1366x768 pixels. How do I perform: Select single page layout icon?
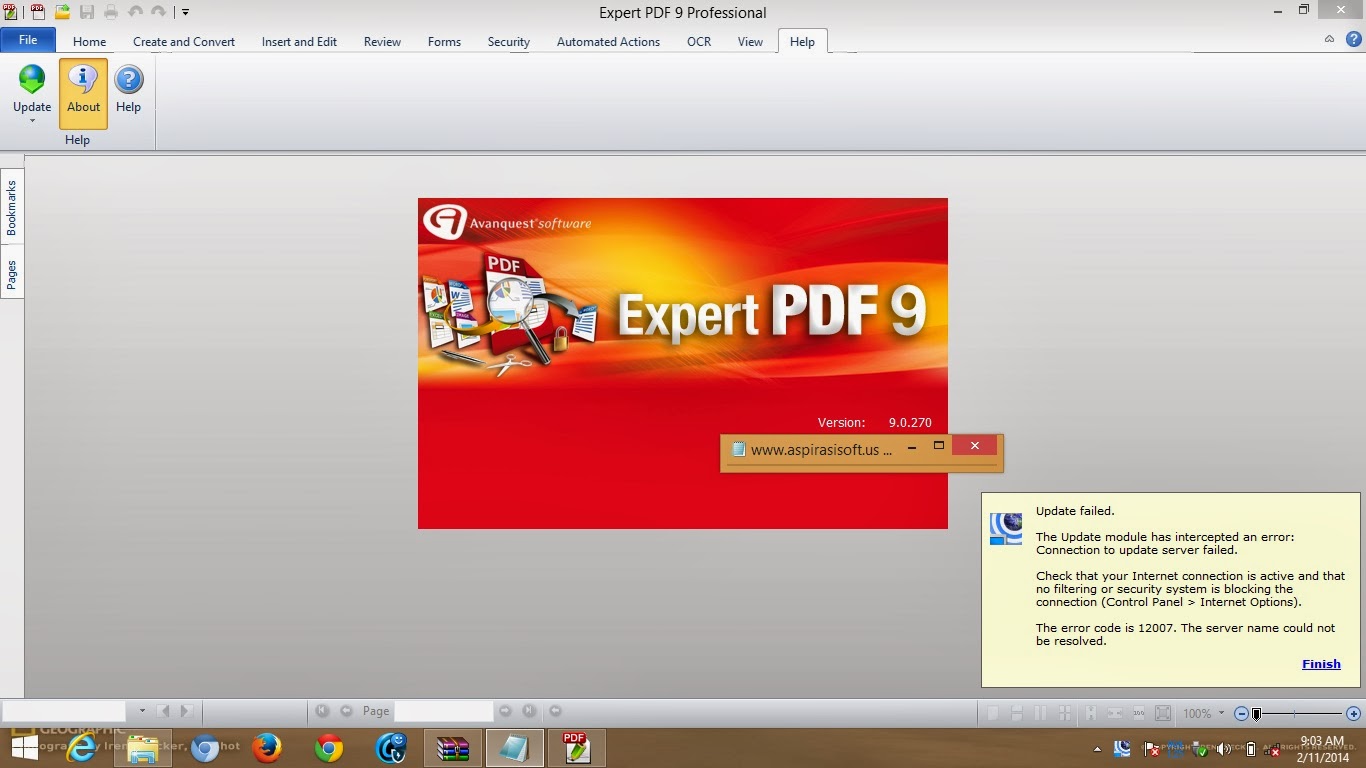pos(993,713)
